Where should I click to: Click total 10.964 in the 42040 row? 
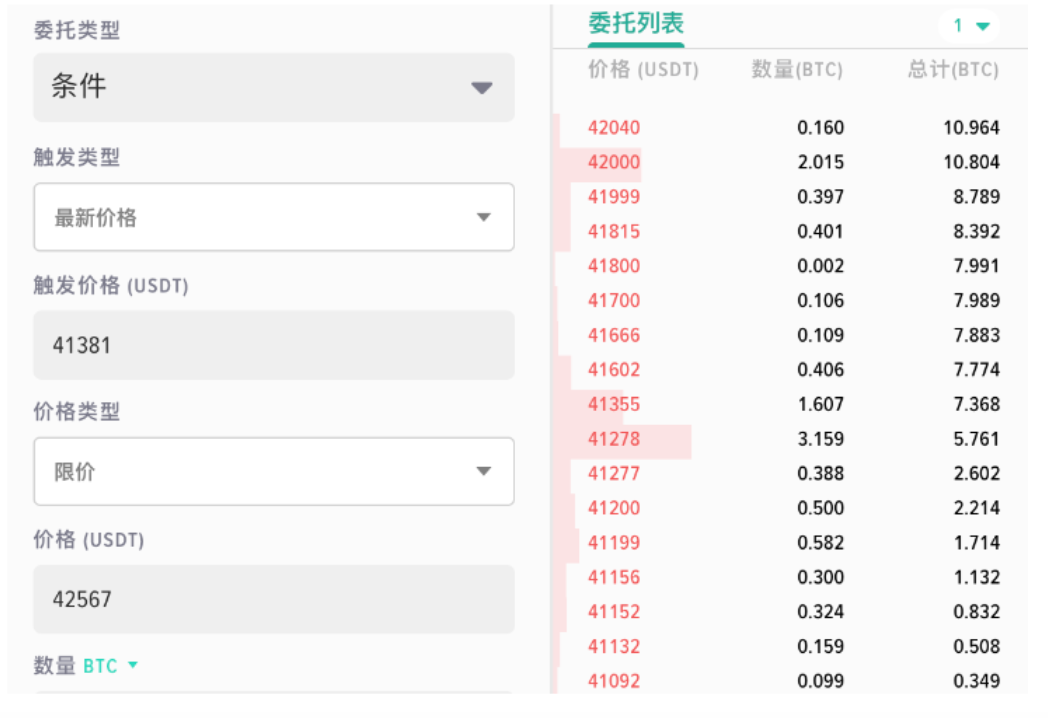[x=972, y=128]
